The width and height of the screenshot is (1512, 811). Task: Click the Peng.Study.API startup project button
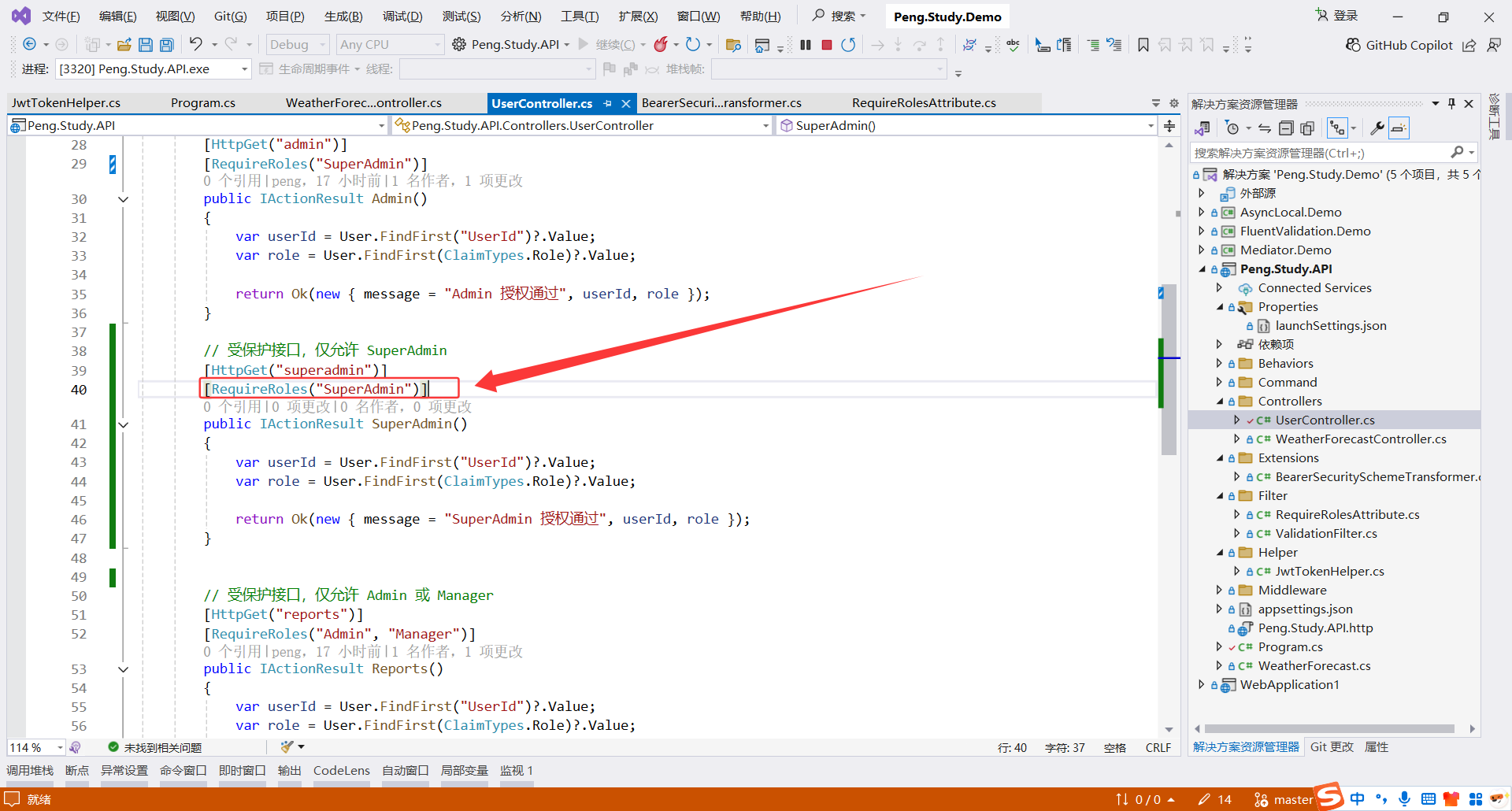coord(512,45)
